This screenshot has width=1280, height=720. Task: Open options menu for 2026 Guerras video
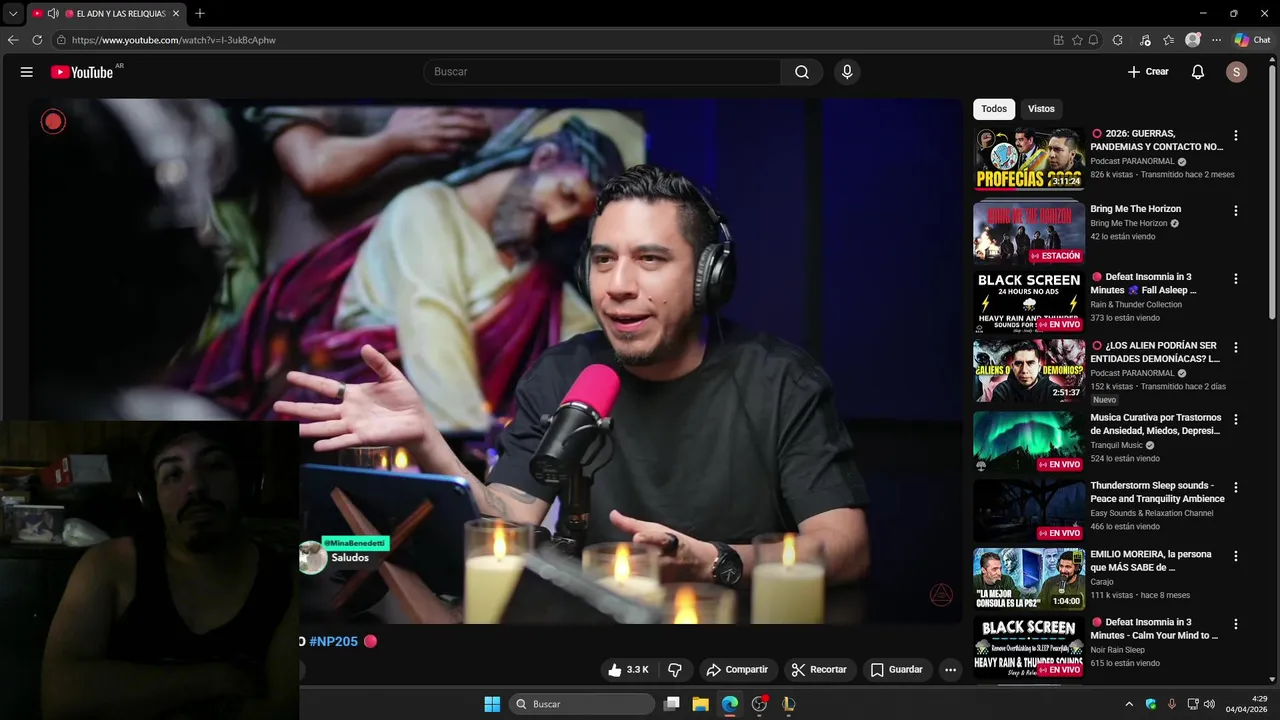click(x=1236, y=135)
